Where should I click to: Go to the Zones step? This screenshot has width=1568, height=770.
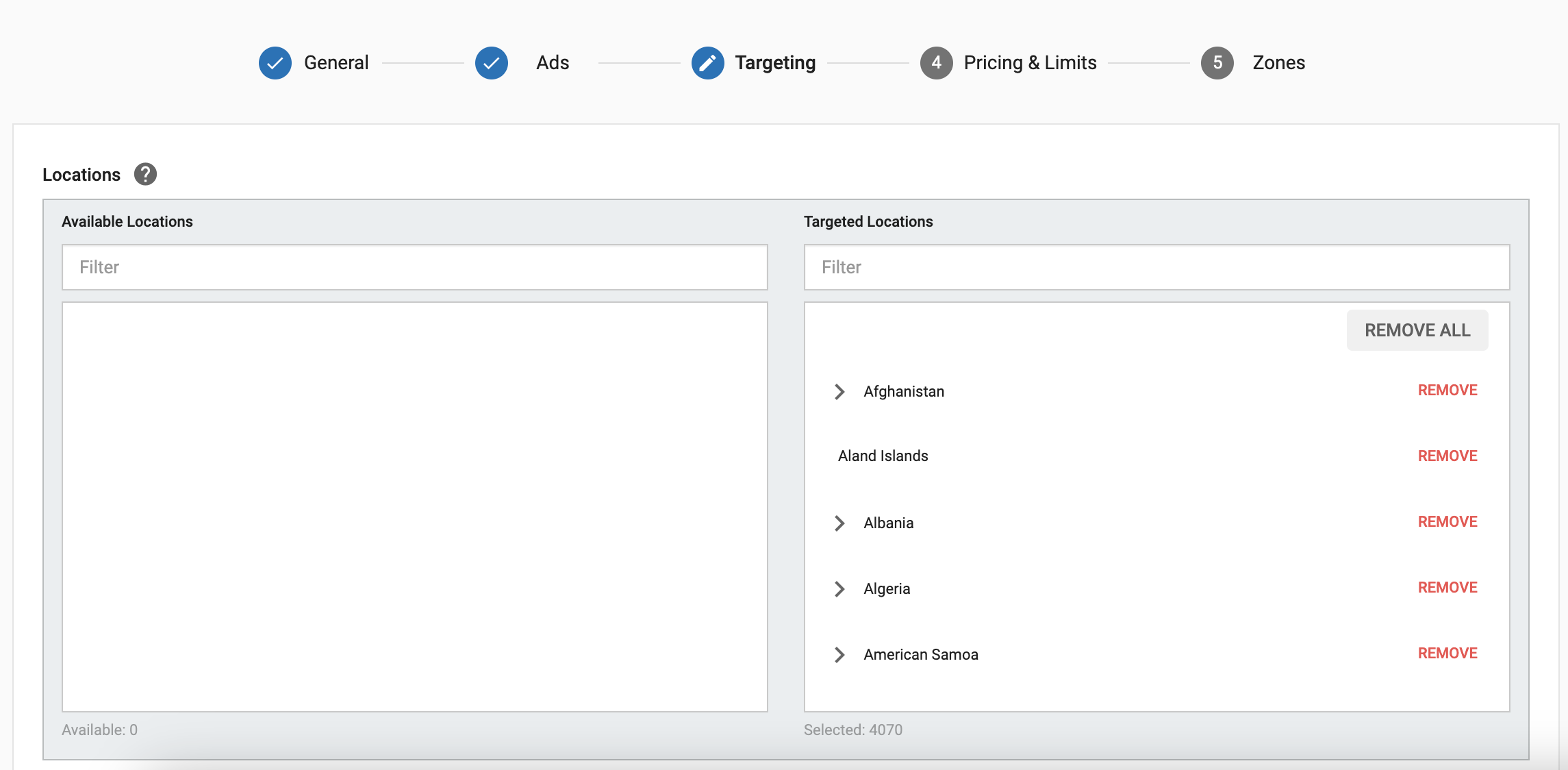click(1278, 63)
